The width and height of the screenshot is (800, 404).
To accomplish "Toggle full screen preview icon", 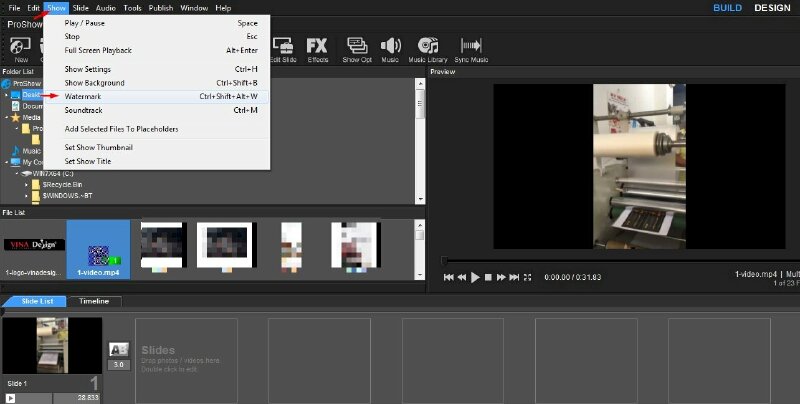I will pyautogui.click(x=528, y=277).
